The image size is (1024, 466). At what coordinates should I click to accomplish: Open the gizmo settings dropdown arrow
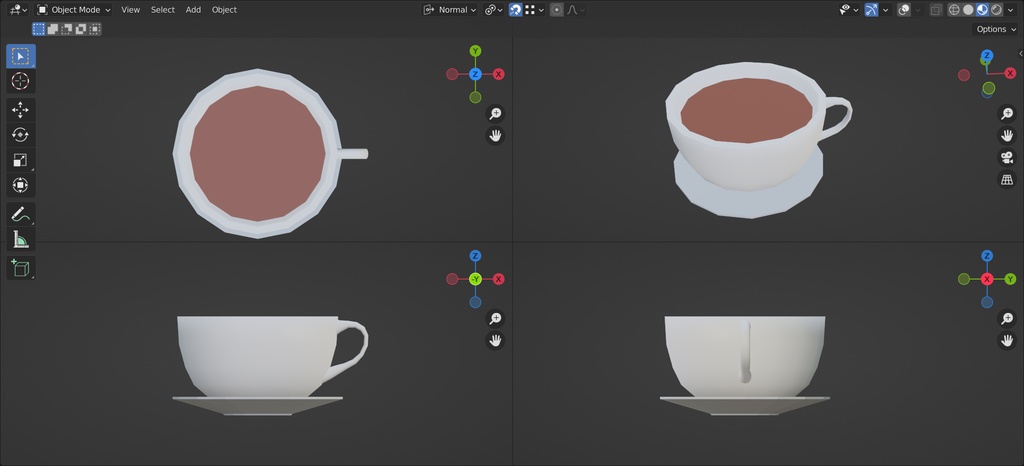coord(886,10)
